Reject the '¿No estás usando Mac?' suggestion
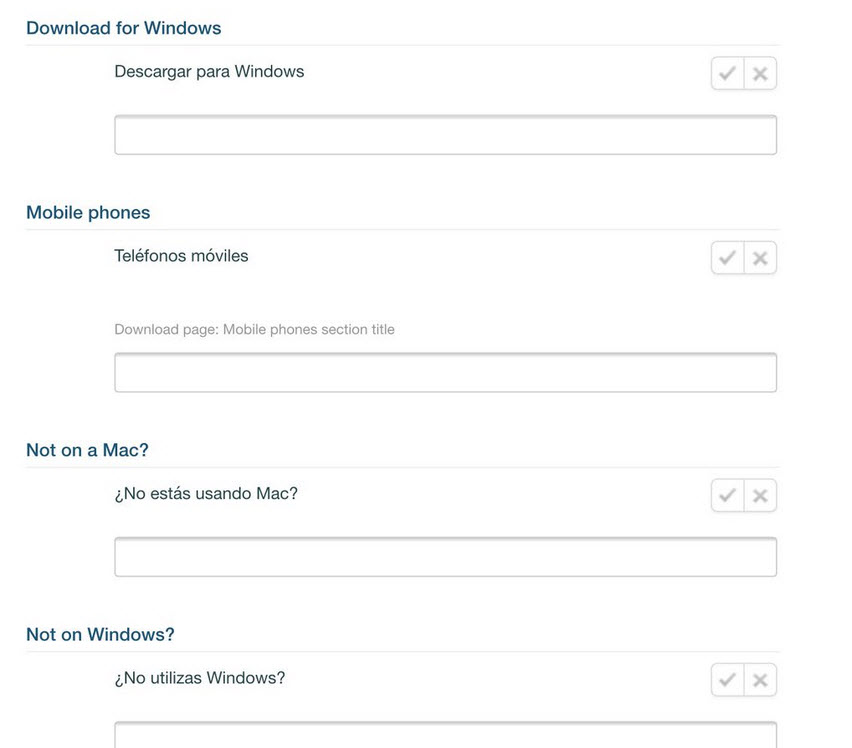 coord(760,495)
